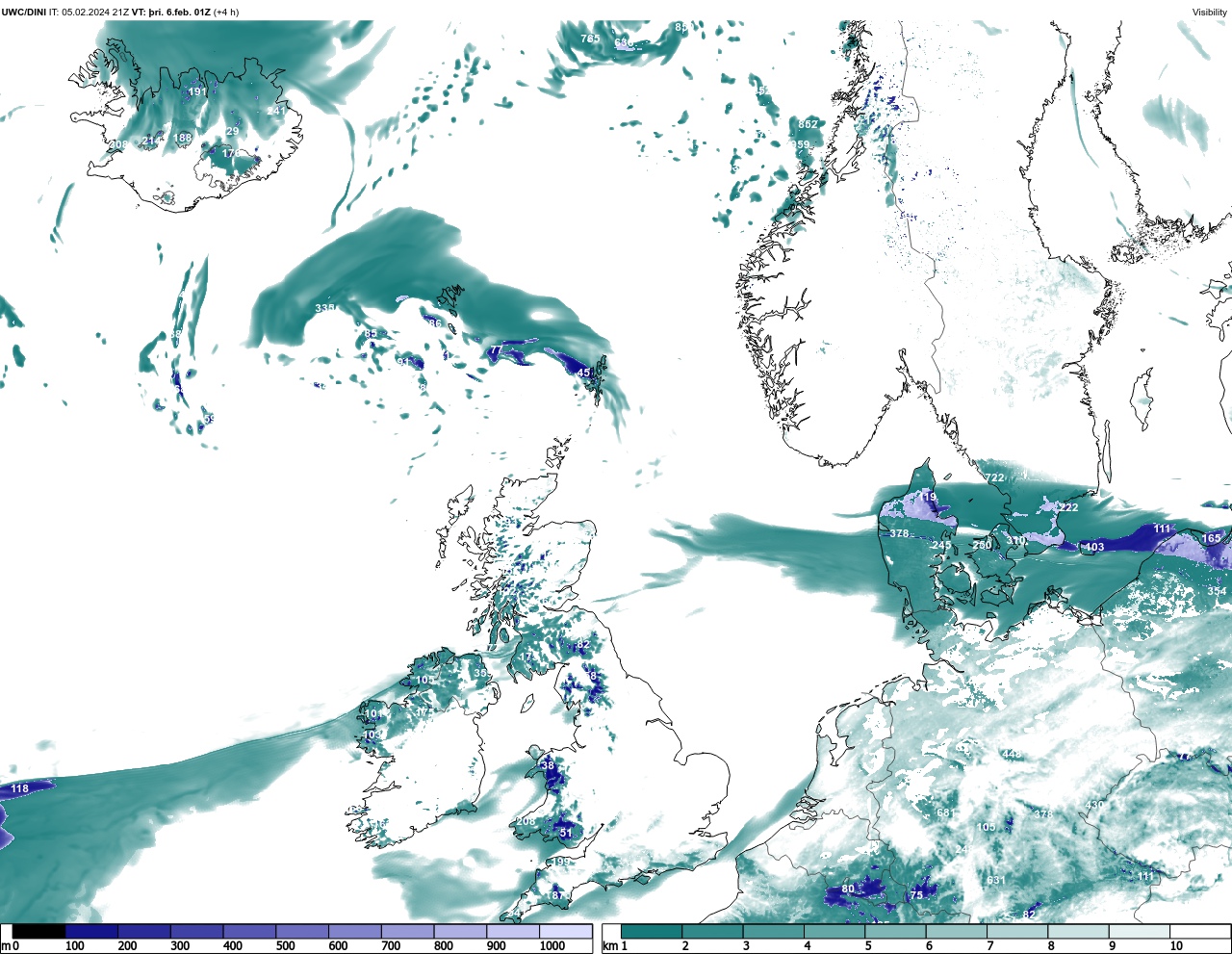The width and height of the screenshot is (1232, 954).
Task: Select the '335' value in the Atlantic fog band
Action: point(324,309)
